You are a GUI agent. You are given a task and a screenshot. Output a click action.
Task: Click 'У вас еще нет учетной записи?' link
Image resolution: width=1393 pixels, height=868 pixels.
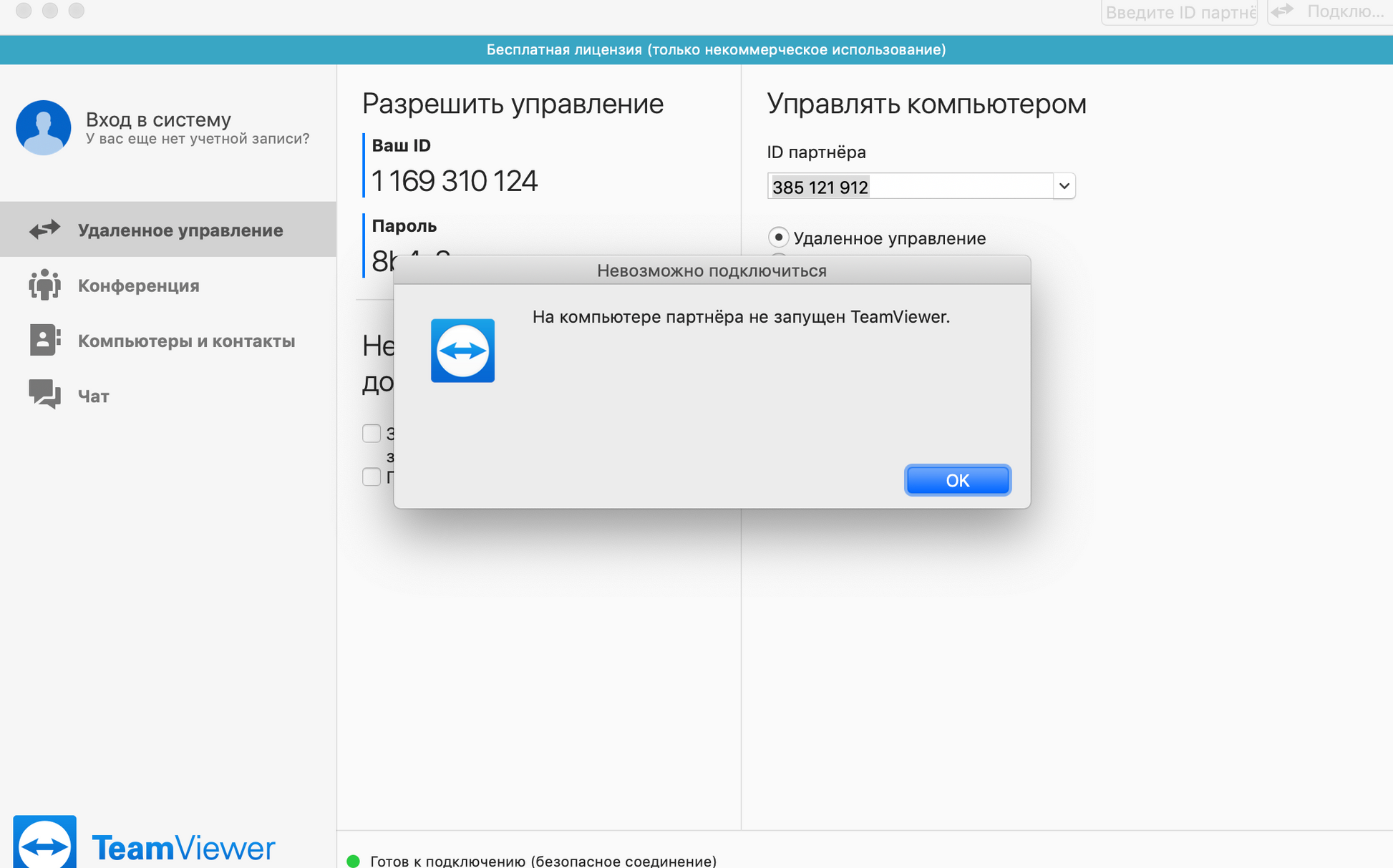pyautogui.click(x=198, y=139)
